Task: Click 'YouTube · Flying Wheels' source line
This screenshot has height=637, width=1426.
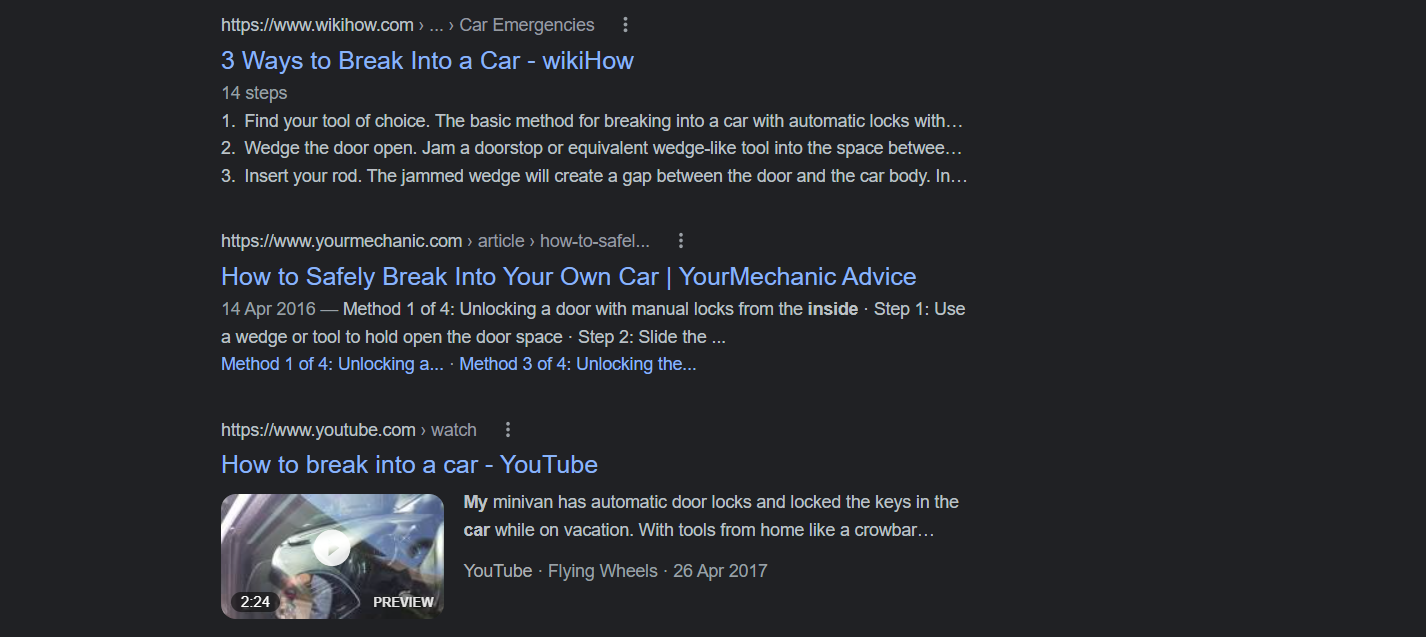Action: (560, 571)
